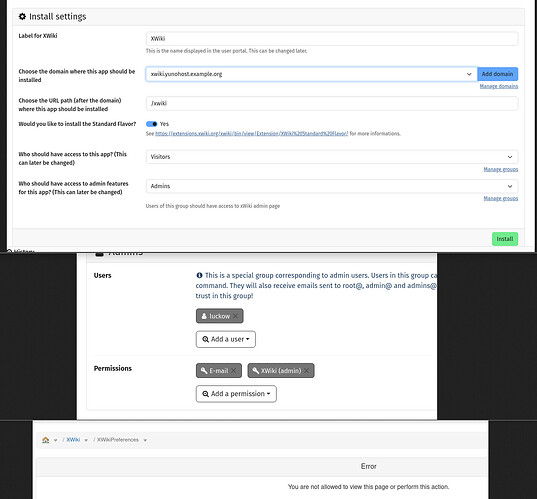This screenshot has height=499, width=537.
Task: Click the Install settings gear icon
Action: tap(22, 16)
